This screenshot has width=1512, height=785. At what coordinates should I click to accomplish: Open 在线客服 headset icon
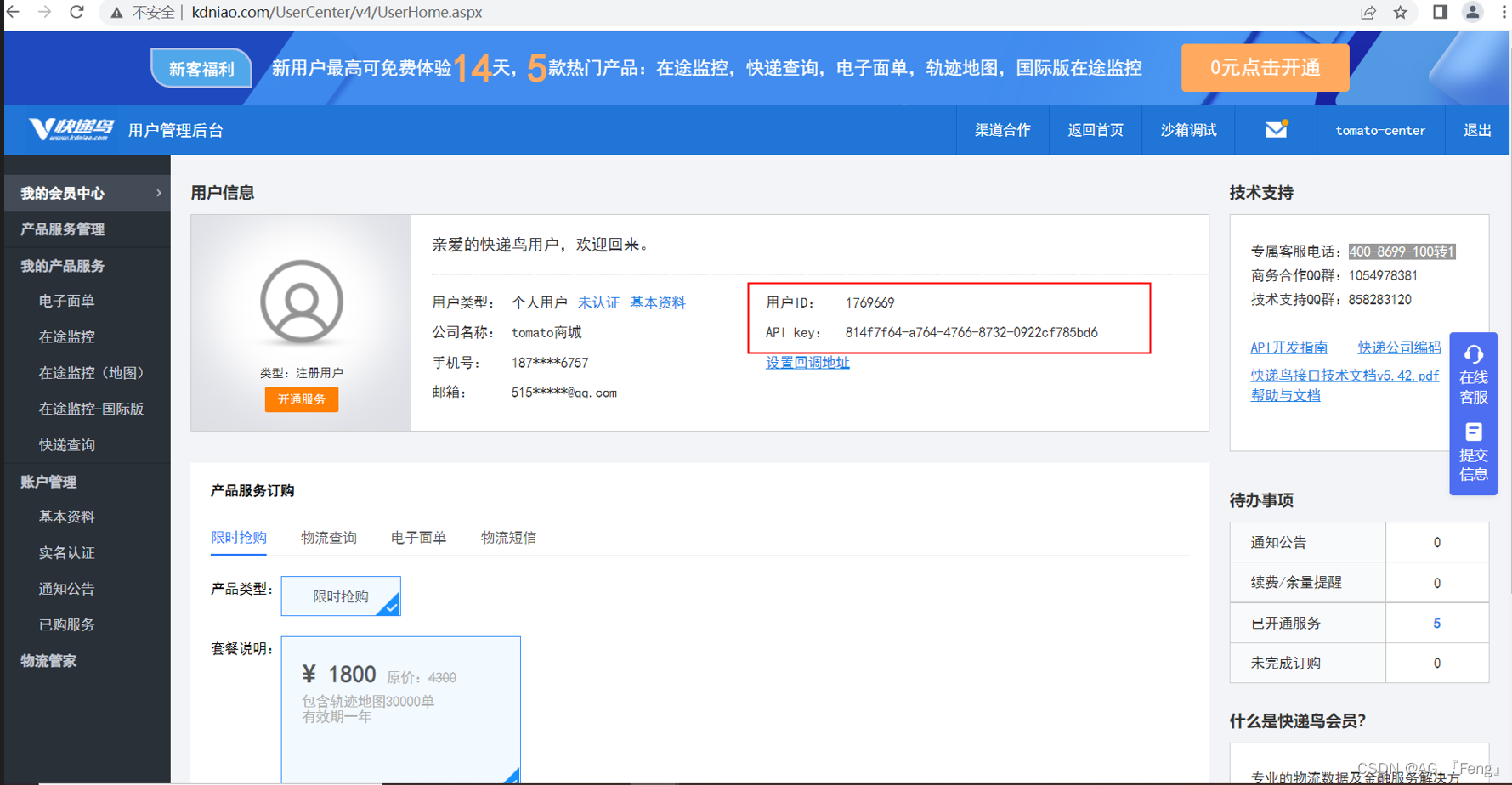(1473, 354)
